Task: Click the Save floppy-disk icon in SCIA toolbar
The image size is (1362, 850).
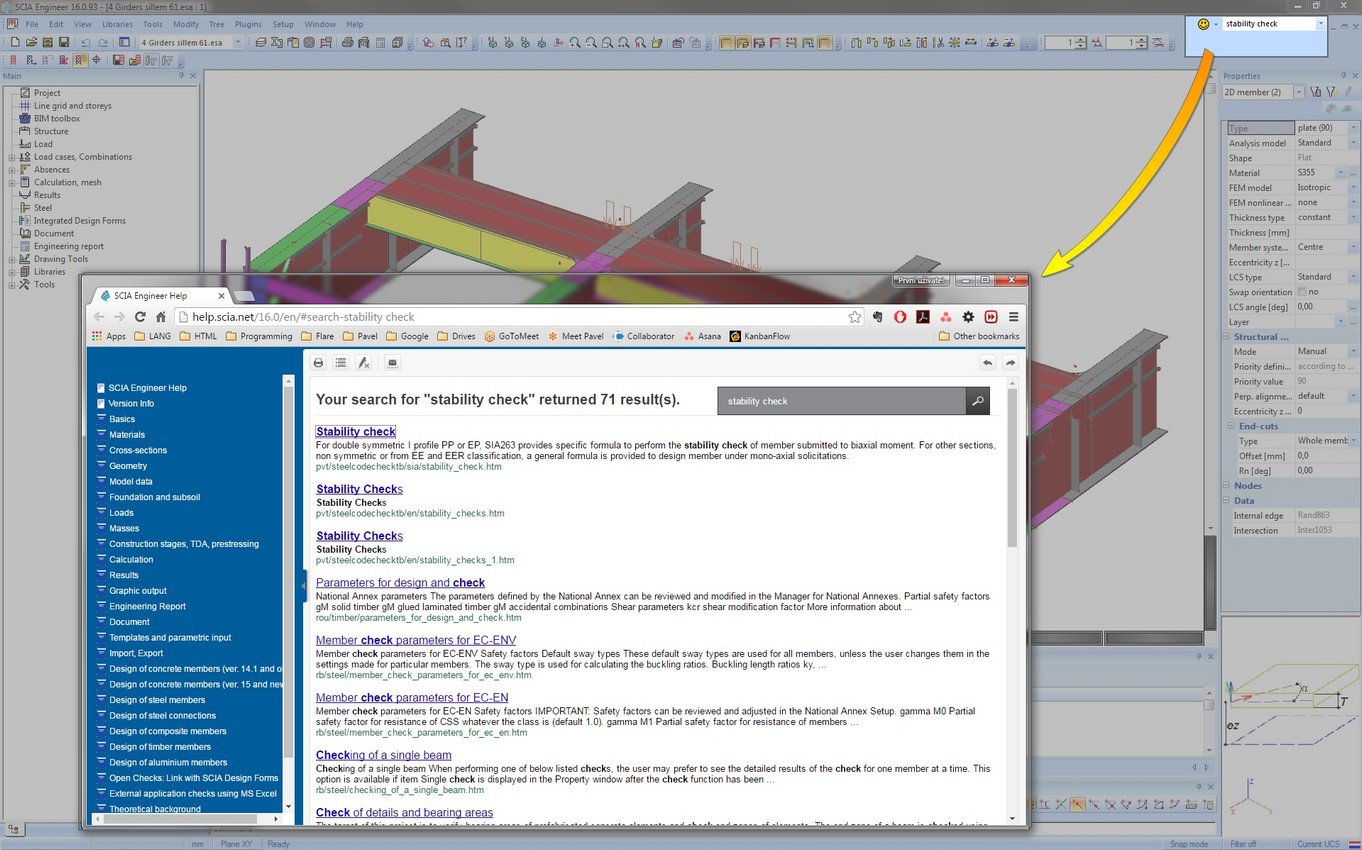Action: pos(63,43)
